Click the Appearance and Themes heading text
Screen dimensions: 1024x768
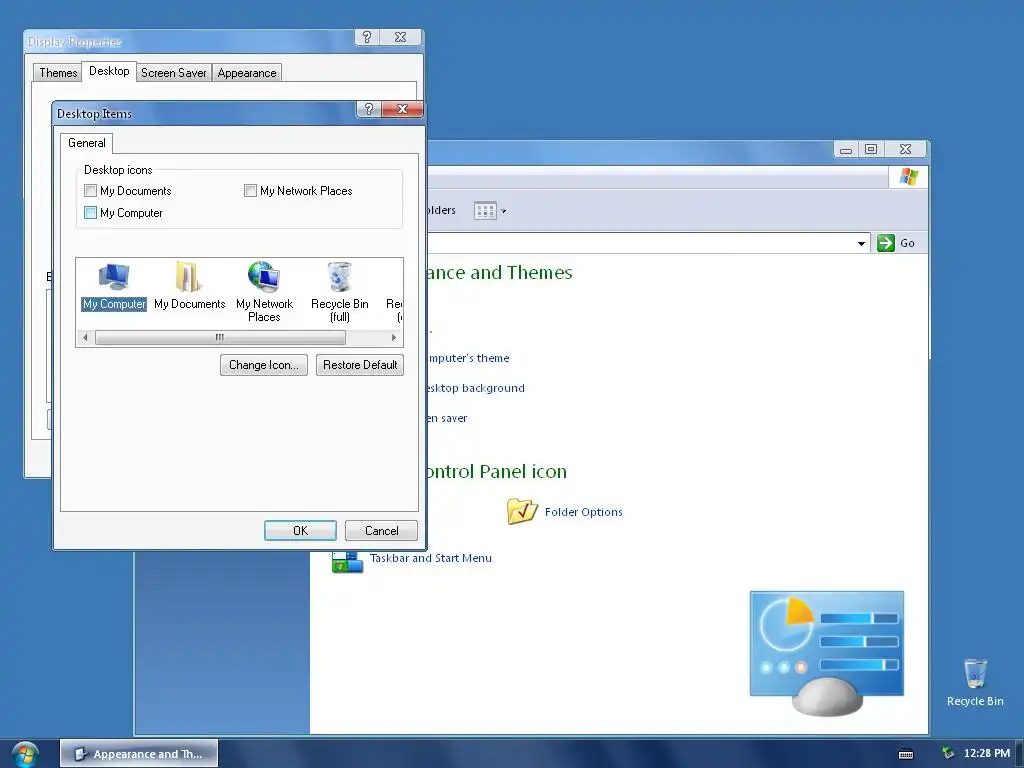500,272
